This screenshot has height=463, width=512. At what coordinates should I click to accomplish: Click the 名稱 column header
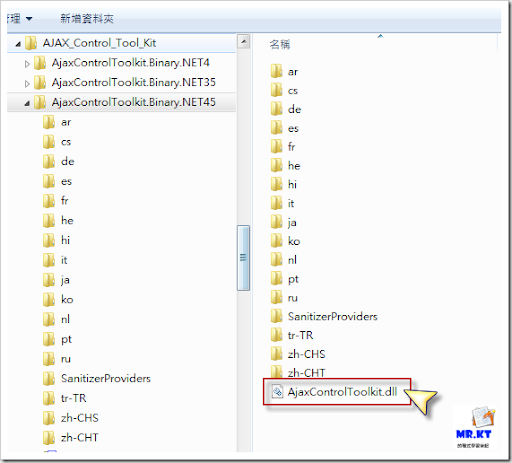coord(280,44)
